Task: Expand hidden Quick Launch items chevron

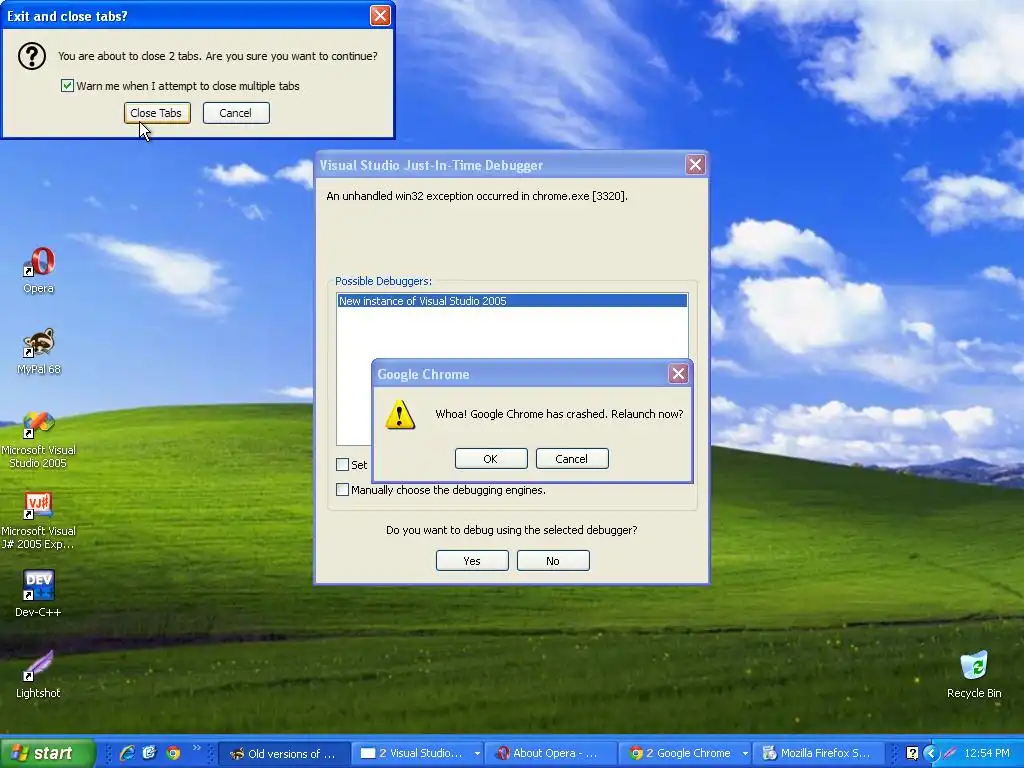Action: [196, 748]
